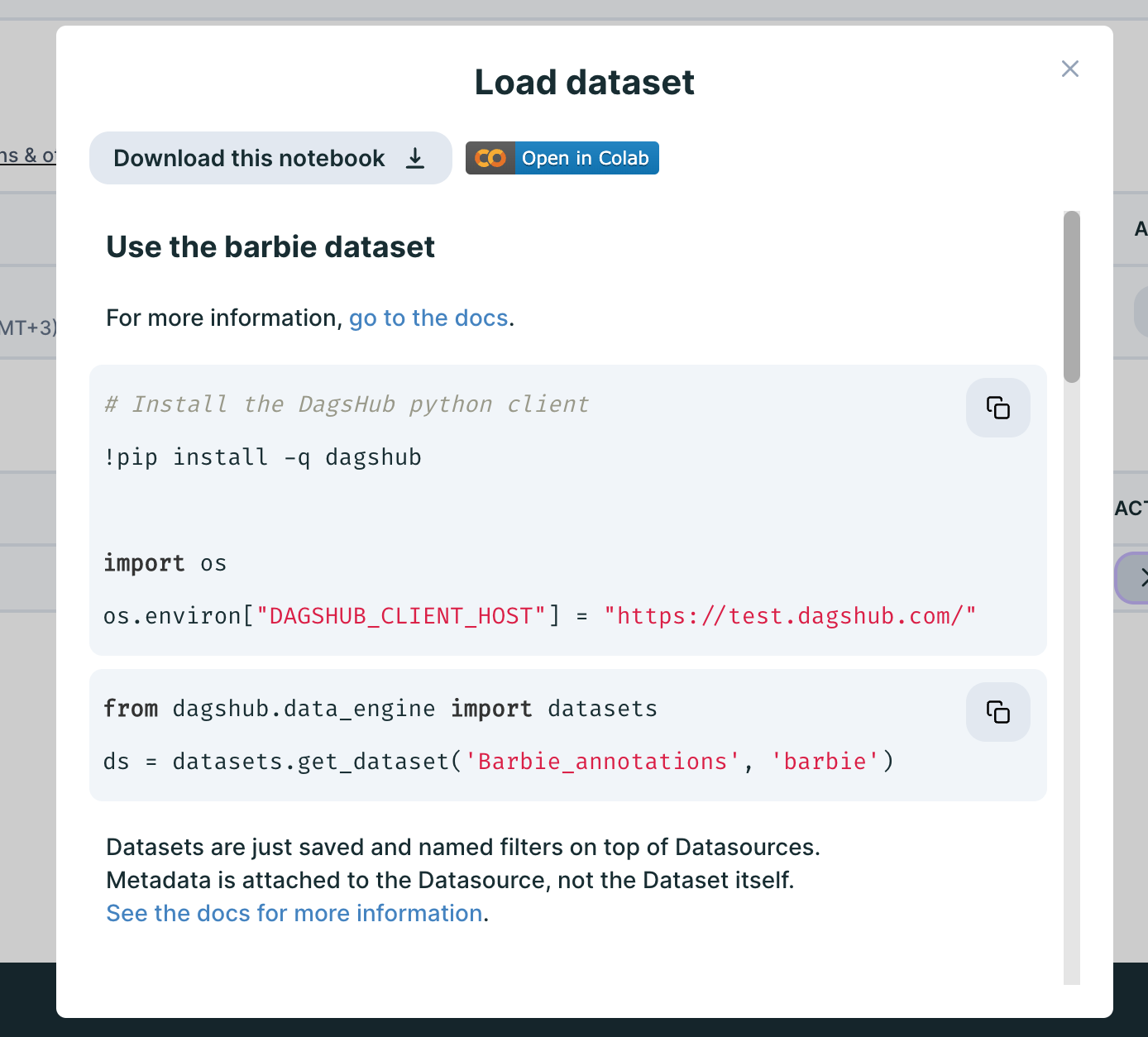1148x1037 pixels.
Task: Click the 'Install the DagsHub python client' comment
Action: click(x=347, y=404)
